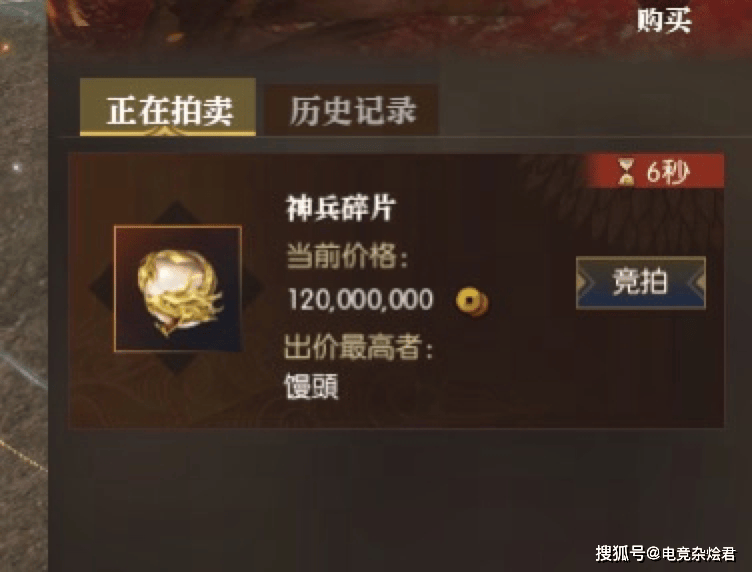Click the 出价最高者 label
Viewport: 752px width, 572px height.
[x=359, y=347]
